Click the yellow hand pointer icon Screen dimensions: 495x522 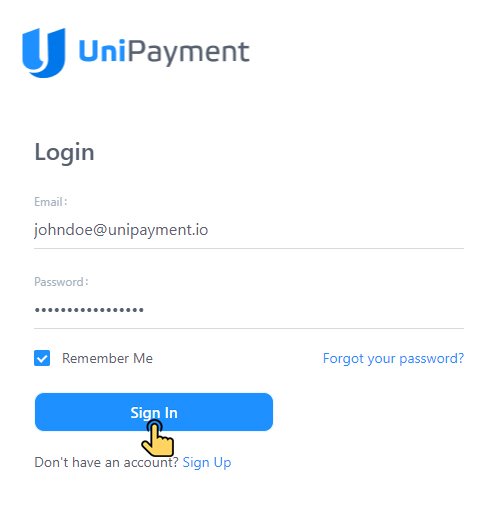tap(158, 438)
